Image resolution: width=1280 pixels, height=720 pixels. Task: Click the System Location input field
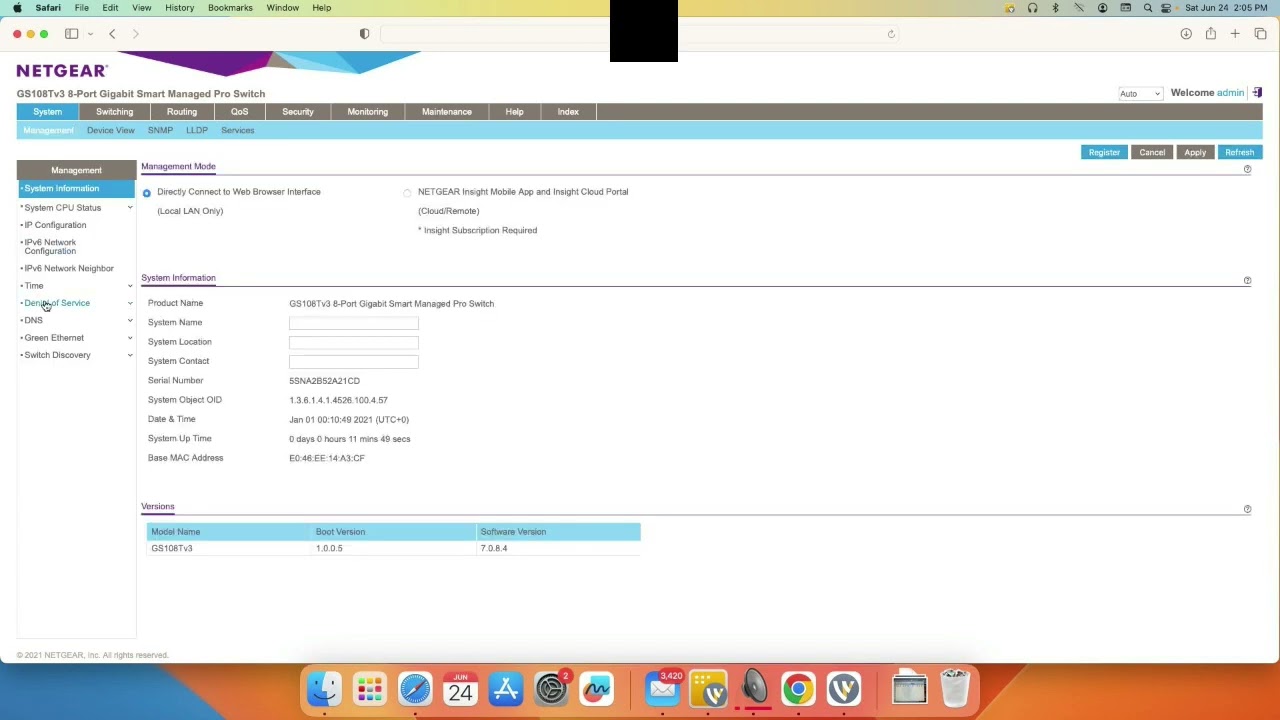coord(354,342)
